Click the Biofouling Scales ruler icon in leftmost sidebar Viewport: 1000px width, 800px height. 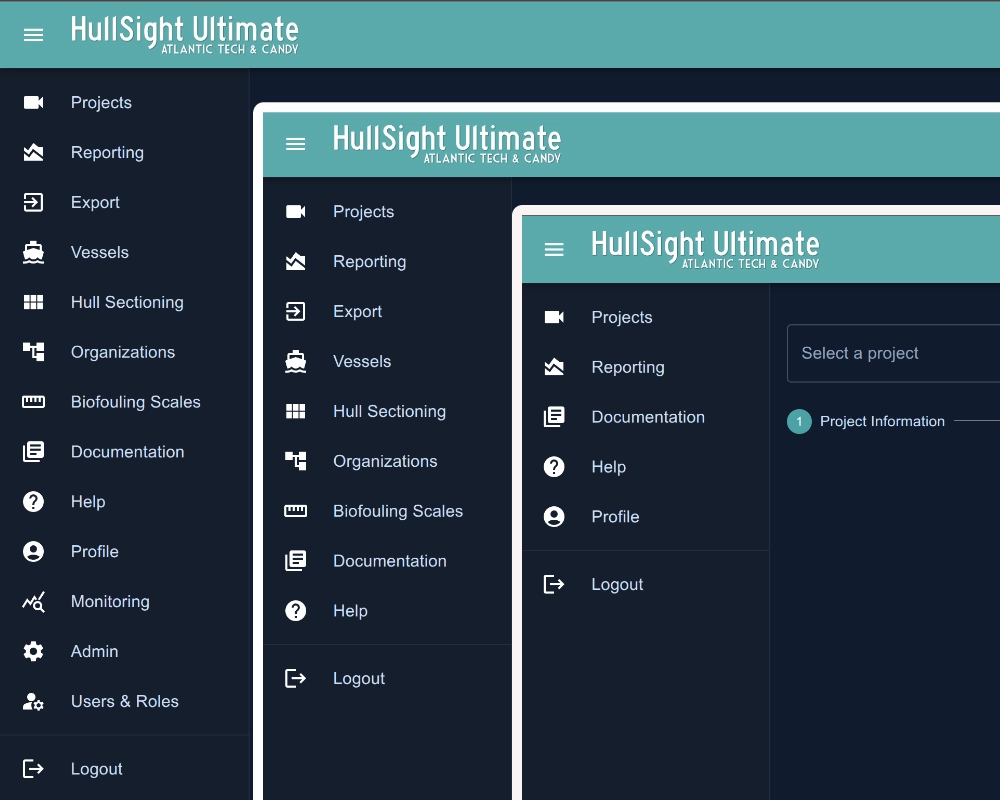pos(33,402)
